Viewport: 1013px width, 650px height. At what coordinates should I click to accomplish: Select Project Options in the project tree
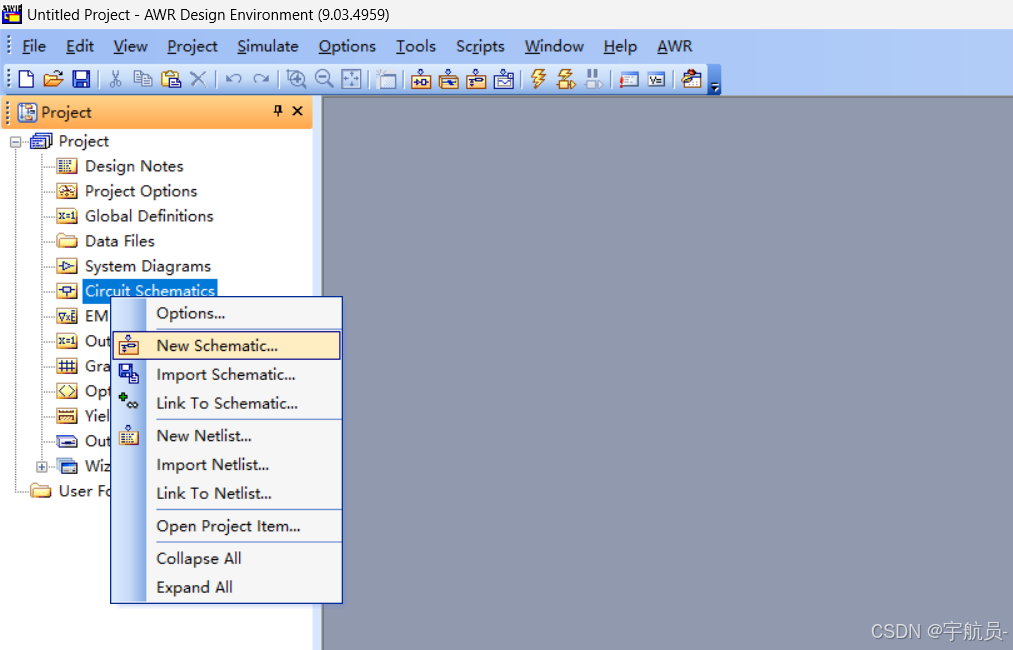point(141,191)
